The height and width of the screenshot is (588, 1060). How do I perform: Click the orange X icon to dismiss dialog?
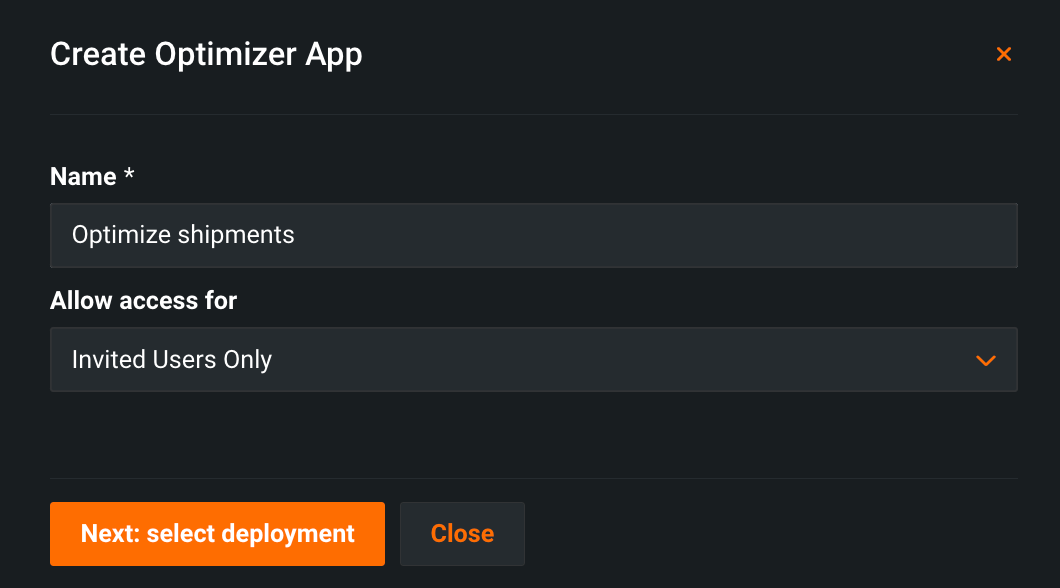(1004, 54)
